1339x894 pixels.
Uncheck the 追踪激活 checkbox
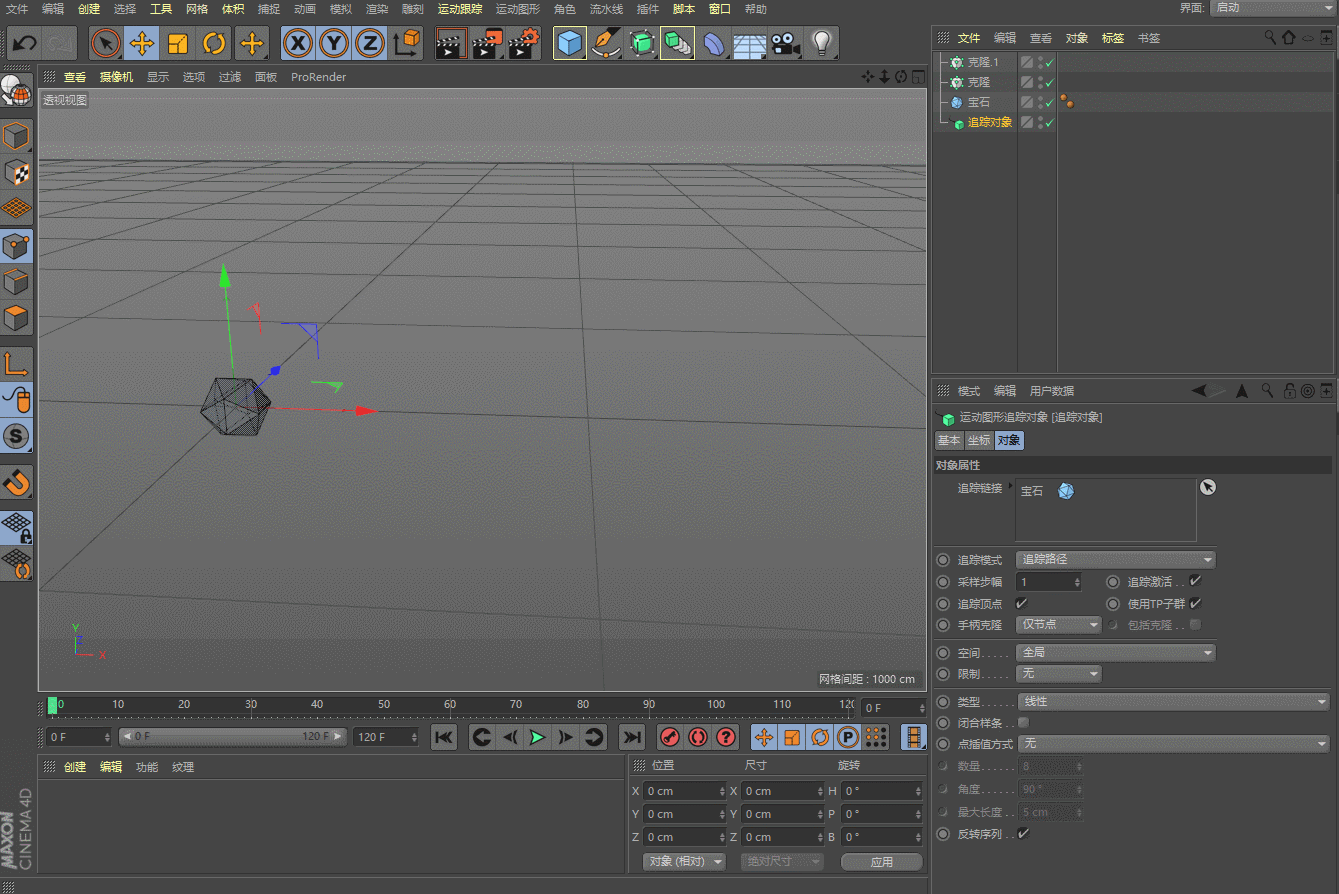pos(1195,581)
